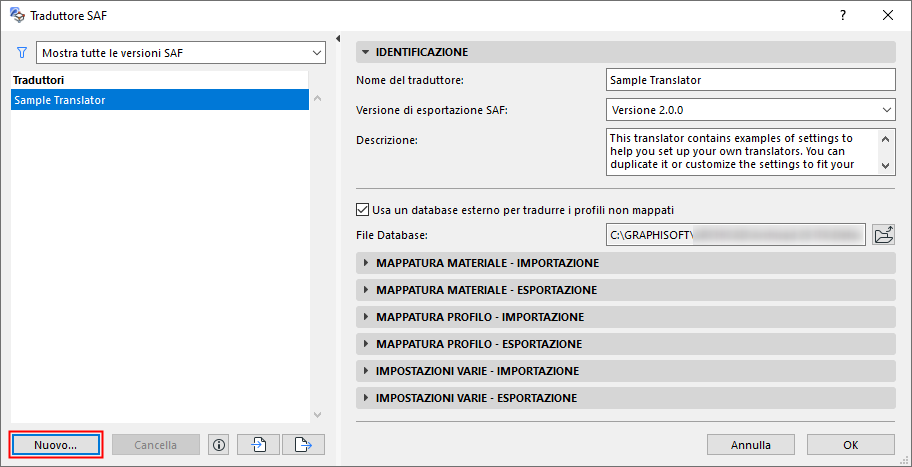The height and width of the screenshot is (467, 912).
Task: Toggle 'Usa un database esterno' checkbox
Action: [x=362, y=209]
